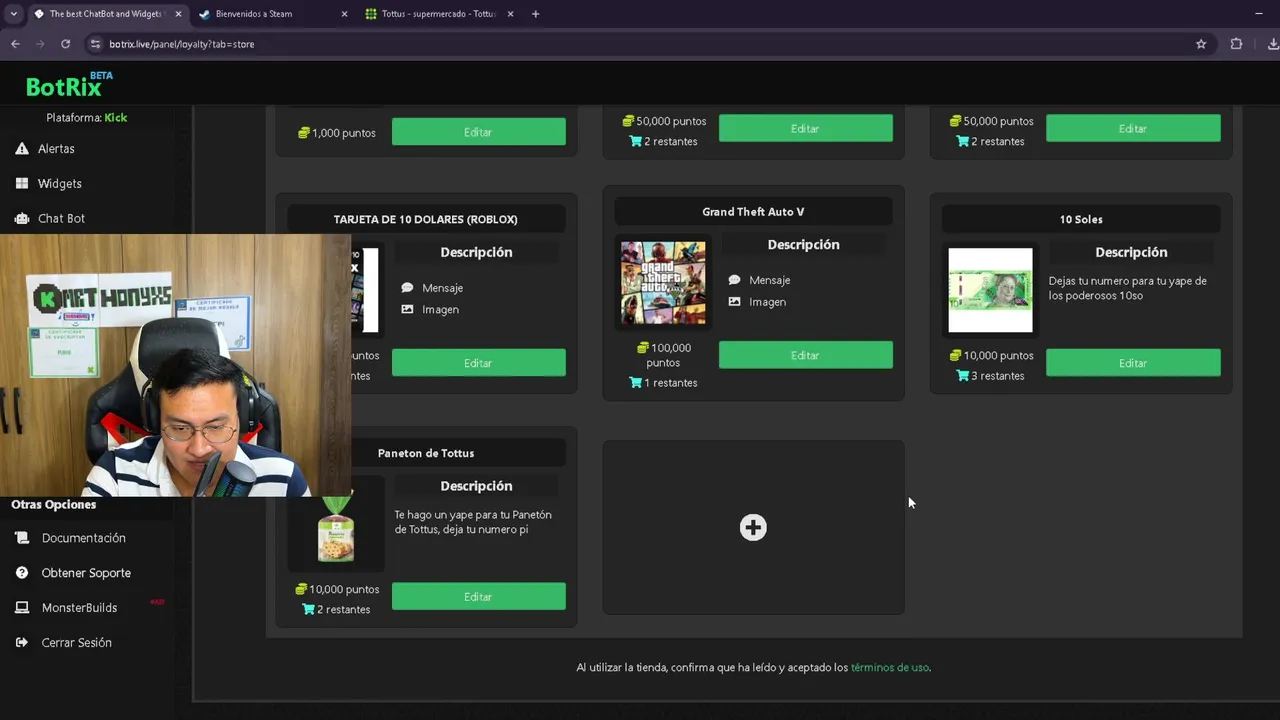Click Imagen icon in Grand Theft Auto V card
The width and height of the screenshot is (1280, 720).
[x=735, y=302]
